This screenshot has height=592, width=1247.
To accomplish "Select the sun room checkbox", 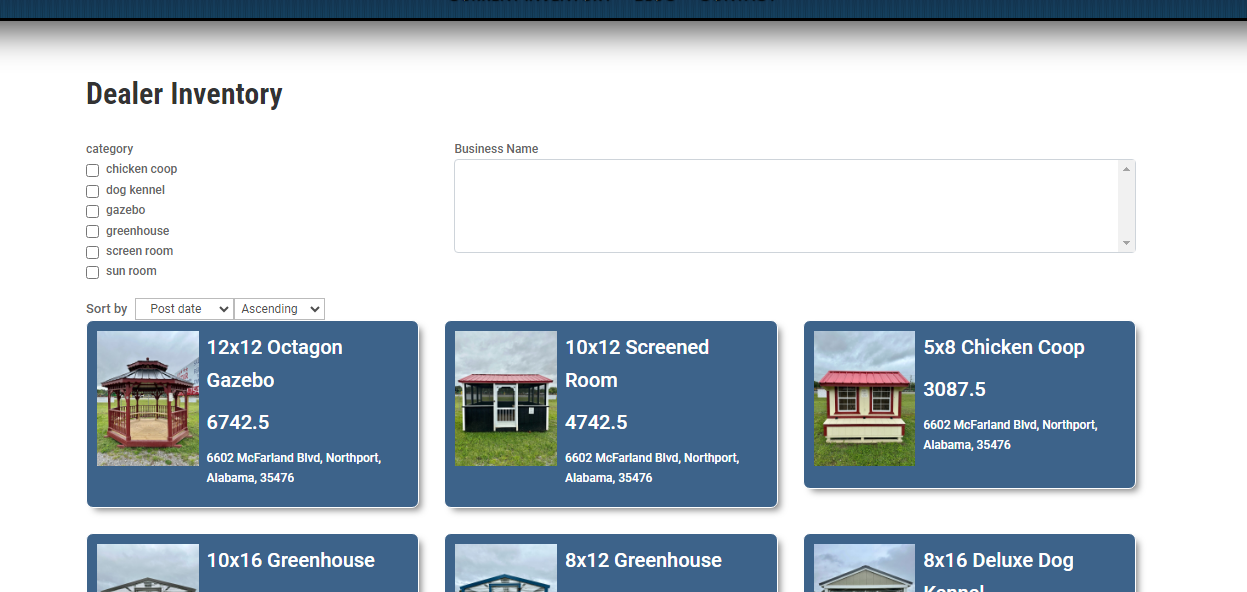I will pos(92,272).
